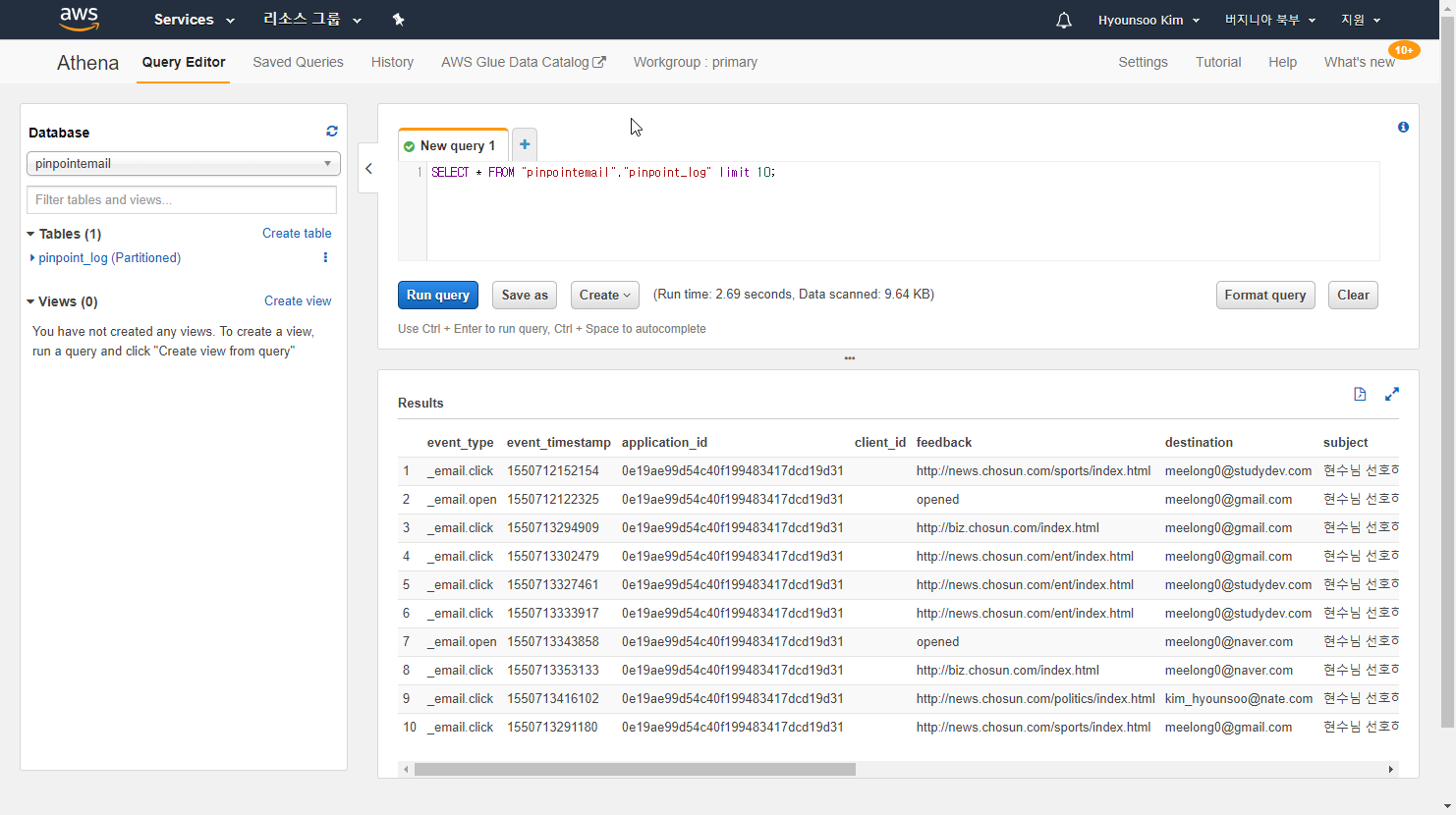Open the notifications bell icon
The height and width of the screenshot is (815, 1456).
[x=1064, y=20]
